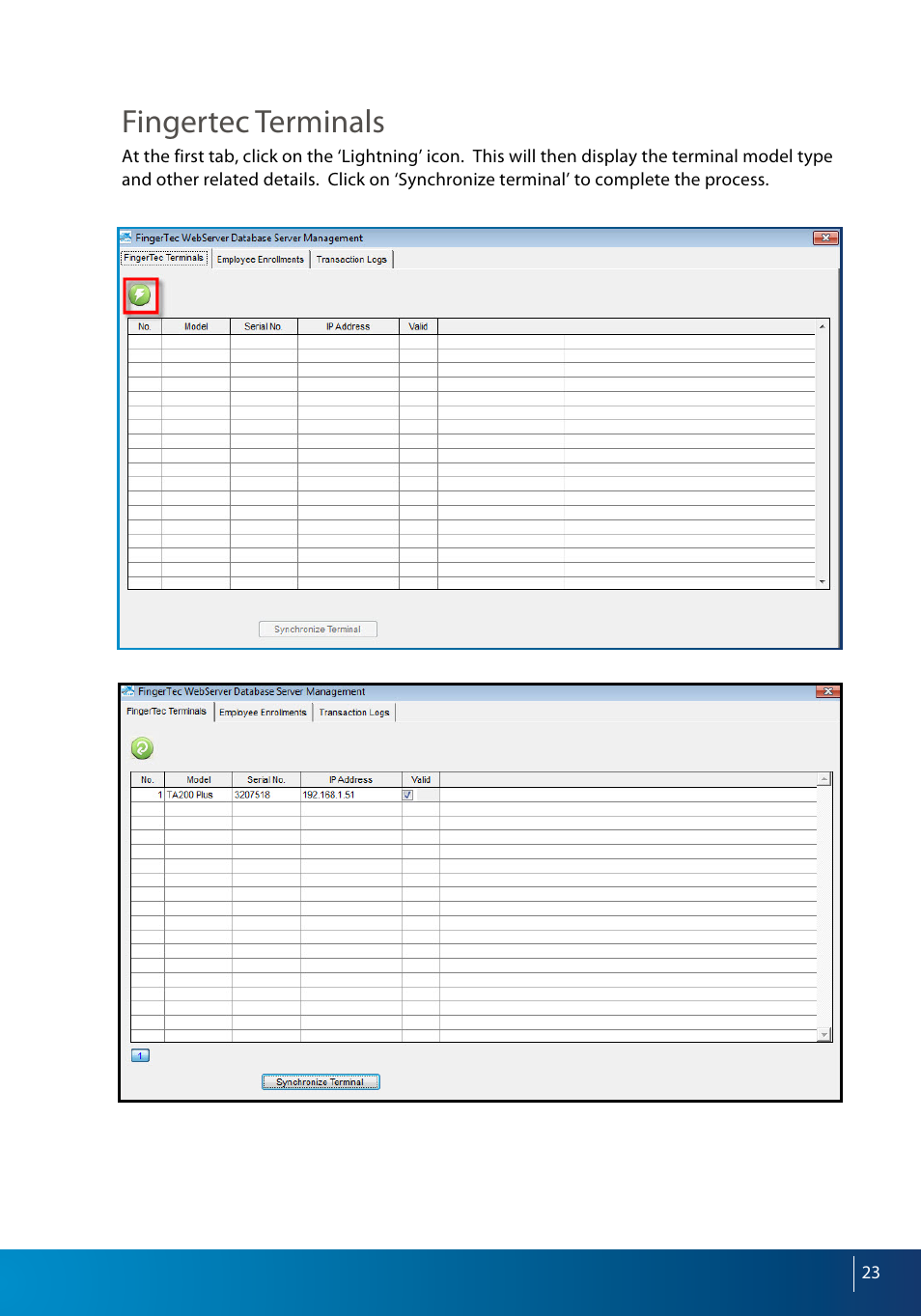Click Serial No. column header in lower table

pos(266,780)
